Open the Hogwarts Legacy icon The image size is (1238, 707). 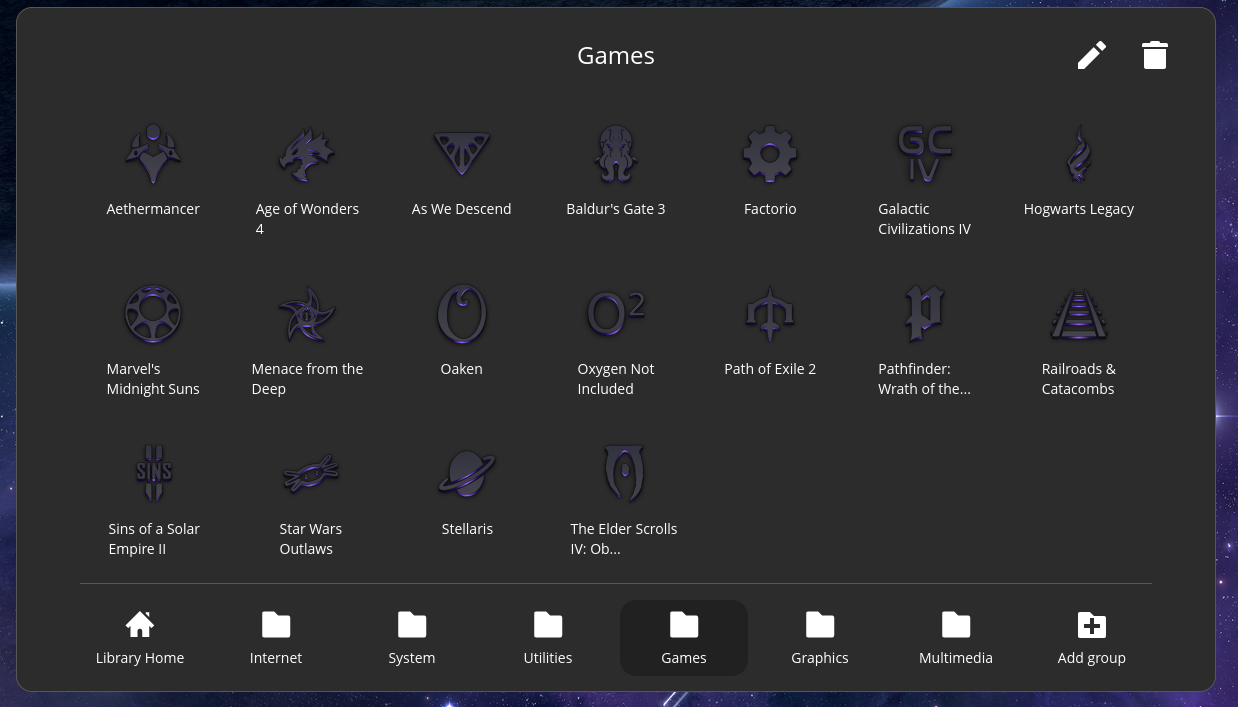click(1078, 155)
